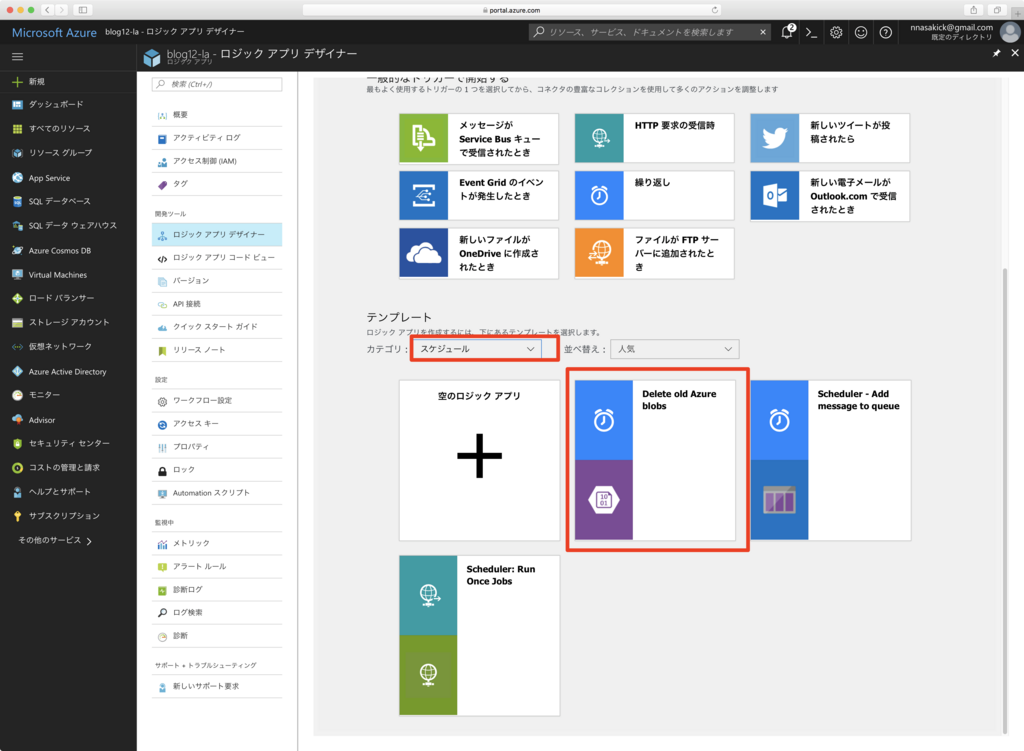This screenshot has width=1024, height=751.
Task: Open Advisor in the sidebar
Action: pyautogui.click(x=42, y=420)
